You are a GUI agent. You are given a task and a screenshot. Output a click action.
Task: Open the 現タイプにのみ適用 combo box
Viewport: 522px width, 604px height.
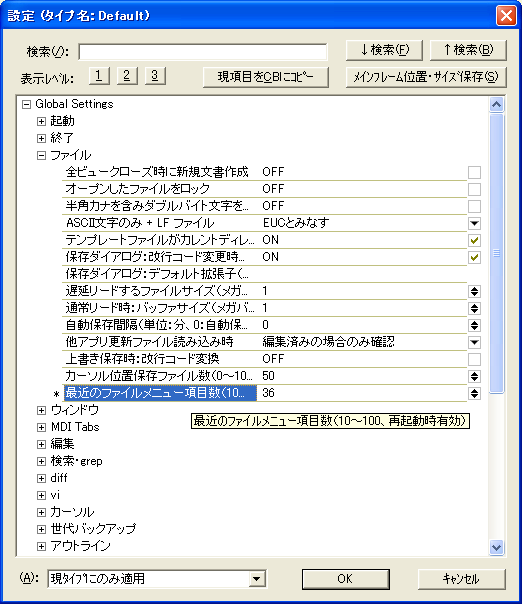pyautogui.click(x=257, y=579)
